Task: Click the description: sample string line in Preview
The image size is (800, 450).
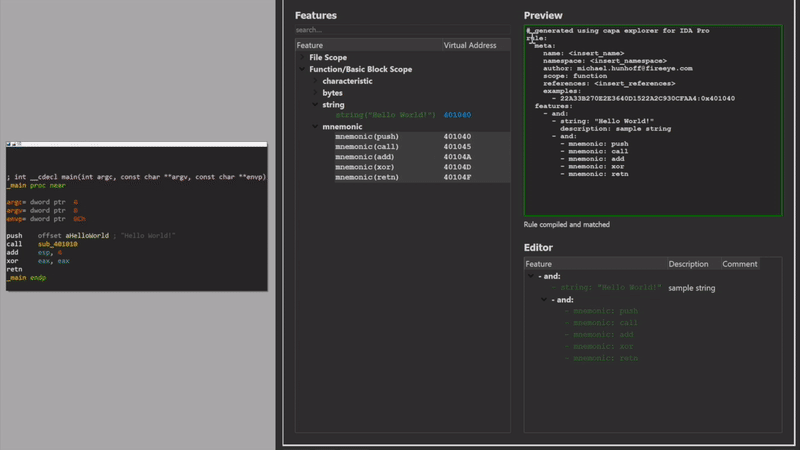Action: 615,129
